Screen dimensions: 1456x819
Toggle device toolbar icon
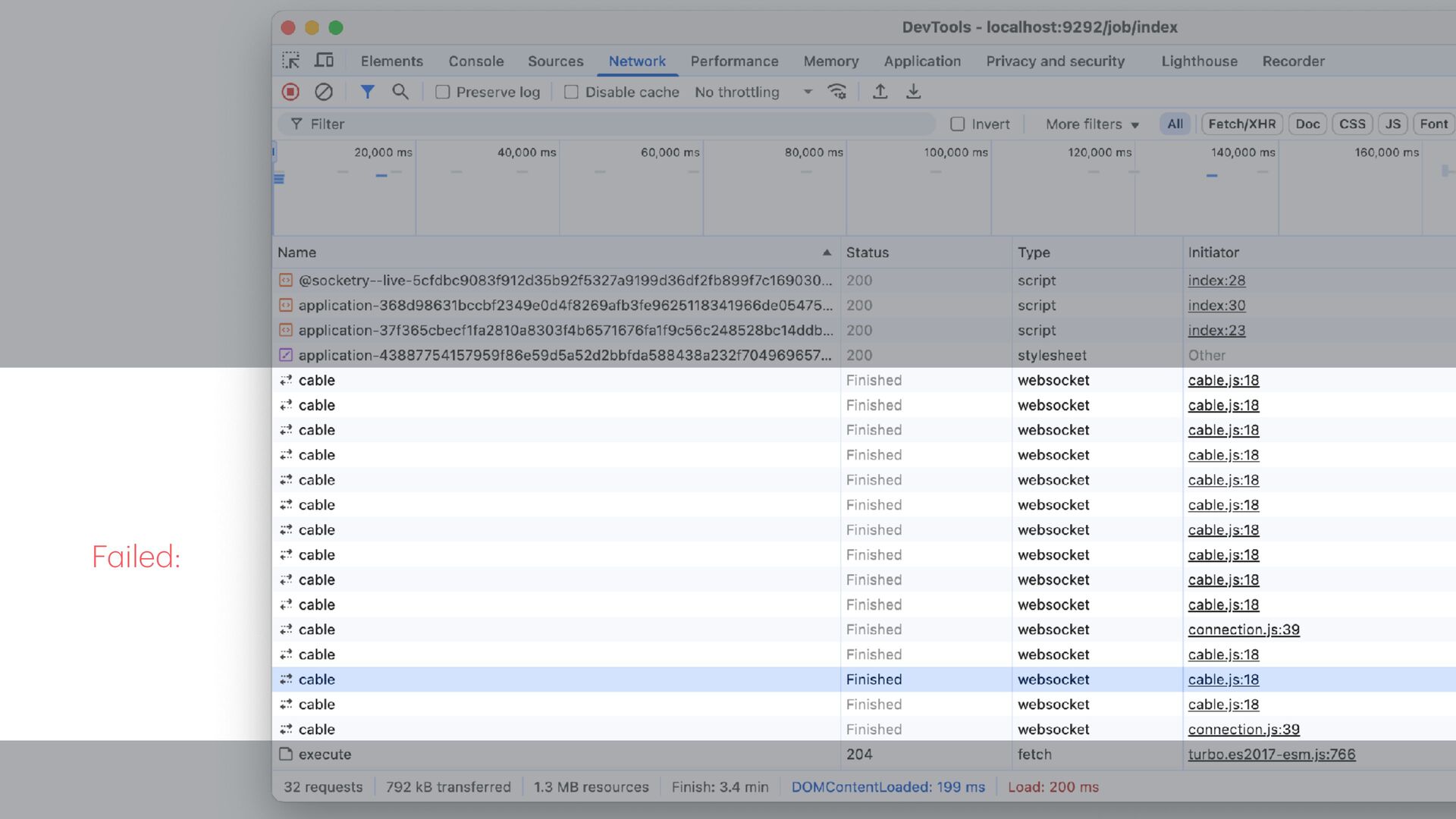point(325,61)
